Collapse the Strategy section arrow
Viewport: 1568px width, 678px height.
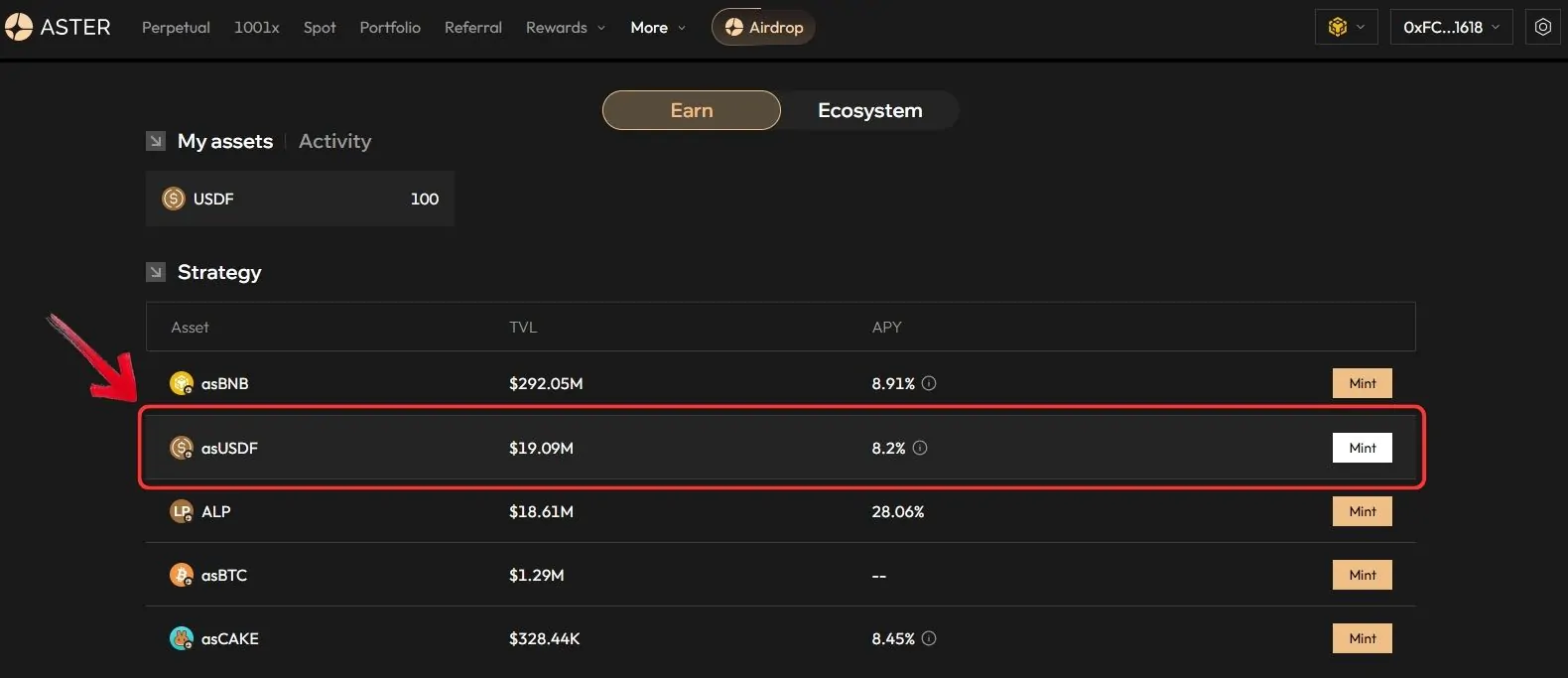click(x=156, y=272)
